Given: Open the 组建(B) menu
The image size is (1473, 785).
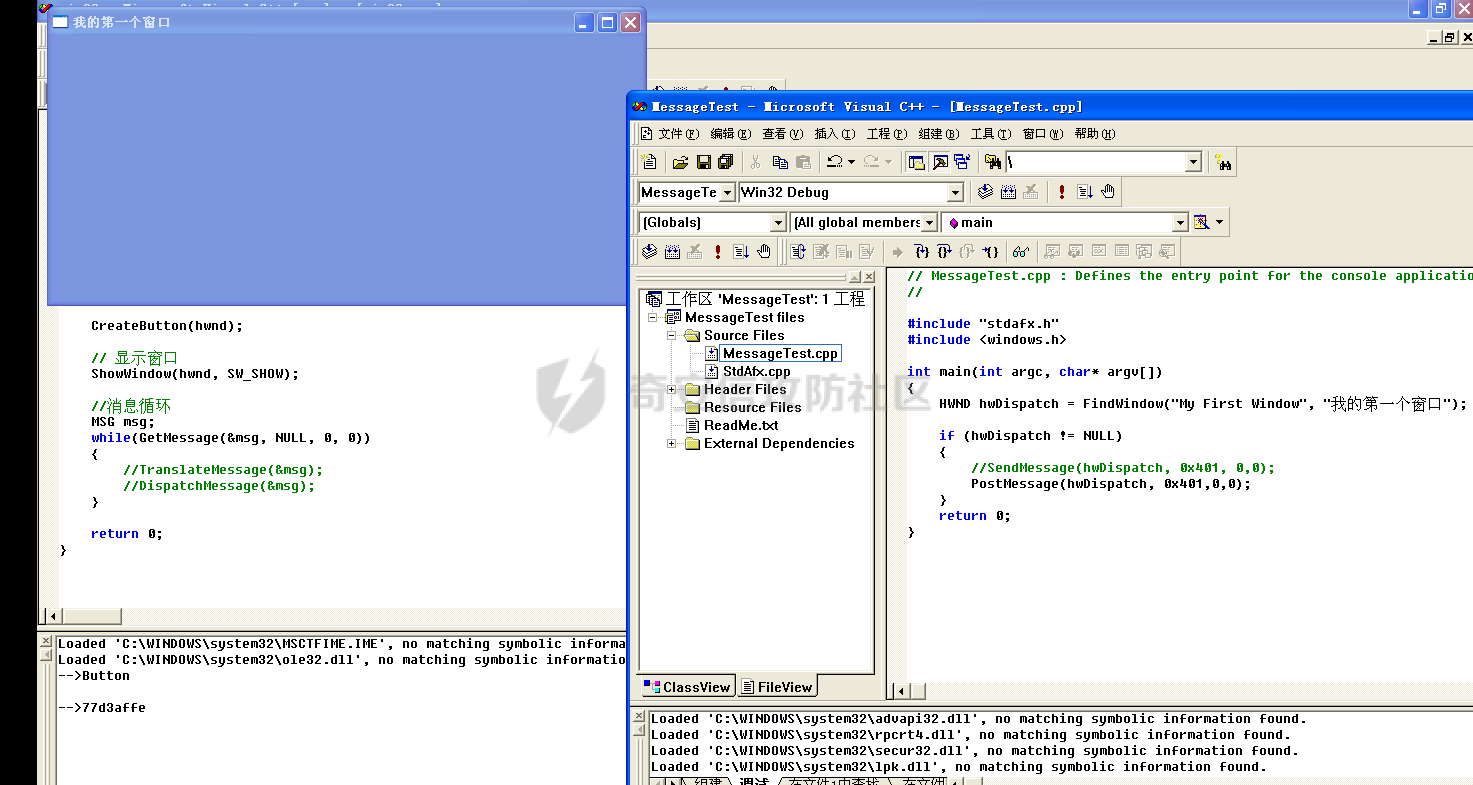Looking at the screenshot, I should tap(938, 134).
